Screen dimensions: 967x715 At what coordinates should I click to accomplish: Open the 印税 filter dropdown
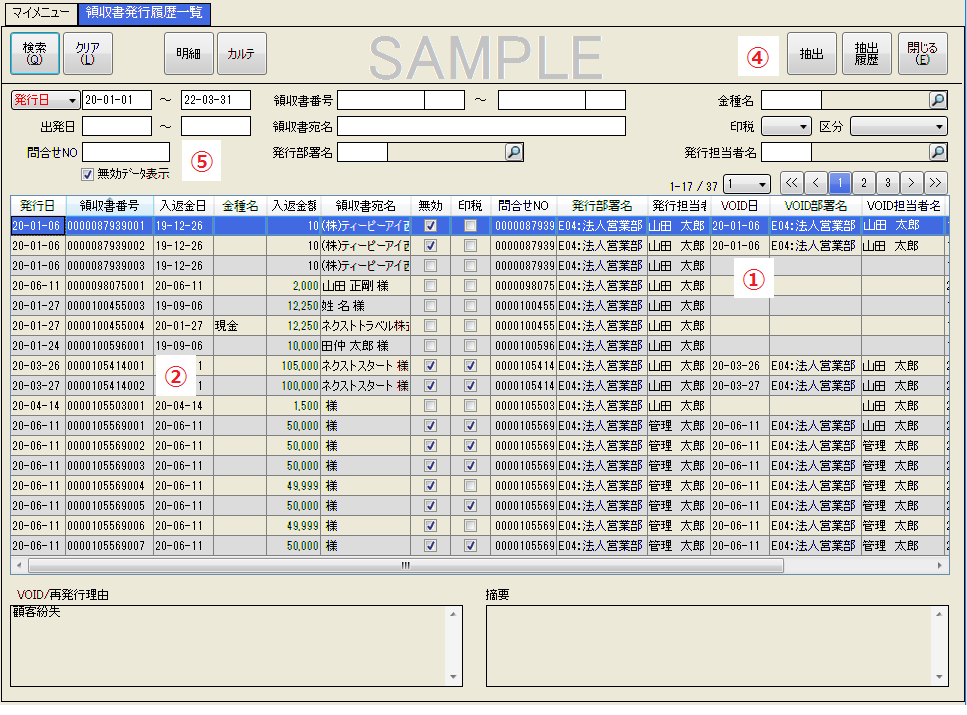pyautogui.click(x=786, y=126)
